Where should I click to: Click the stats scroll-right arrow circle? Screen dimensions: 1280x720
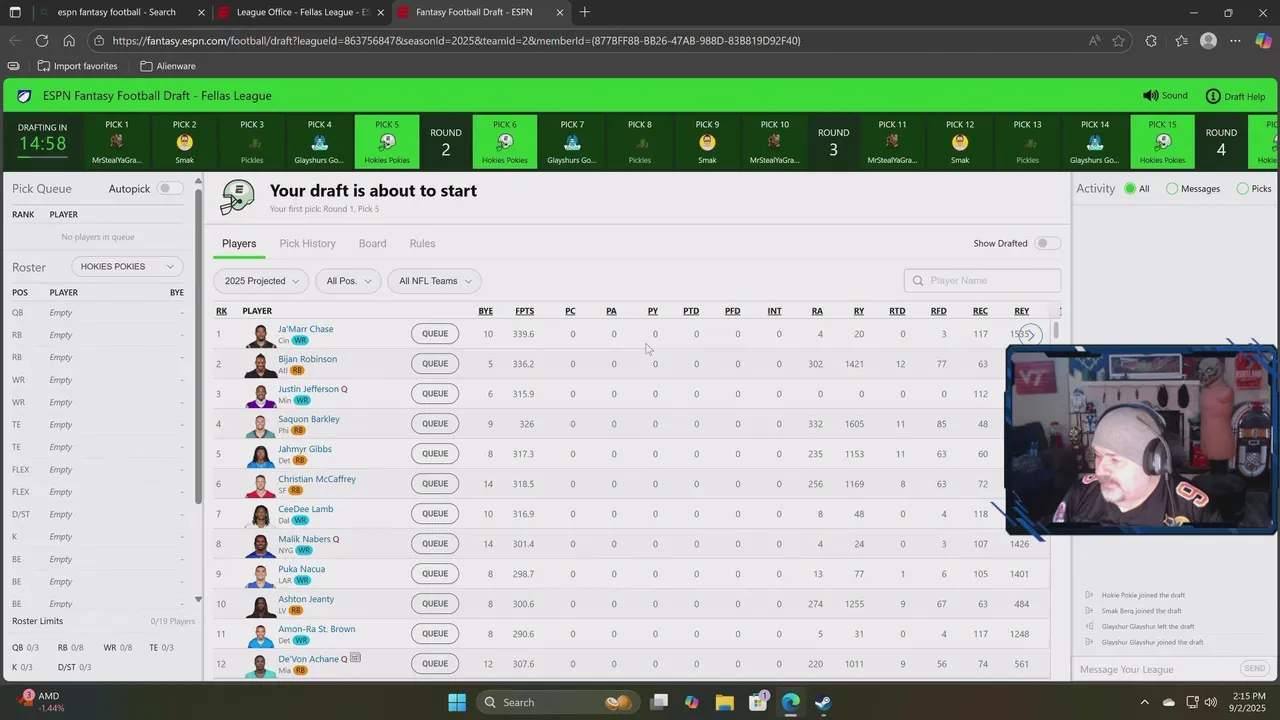click(x=1029, y=335)
